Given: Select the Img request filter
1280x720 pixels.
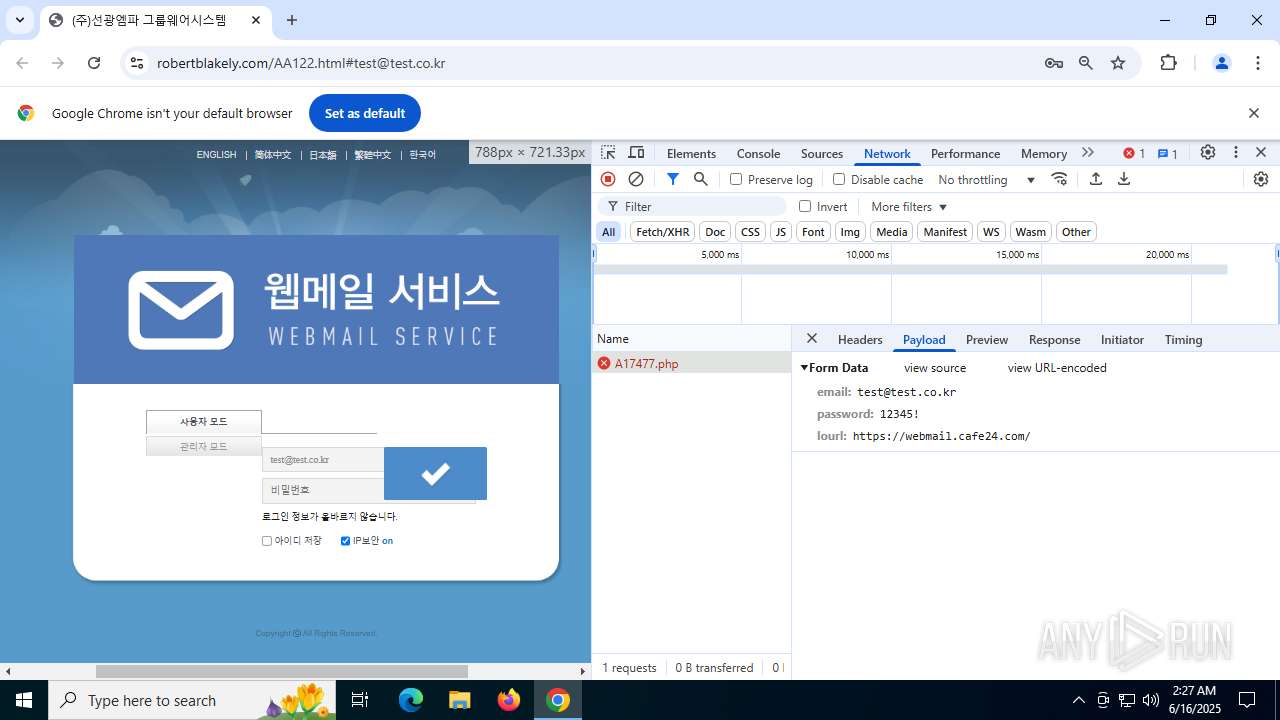Looking at the screenshot, I should [x=850, y=232].
